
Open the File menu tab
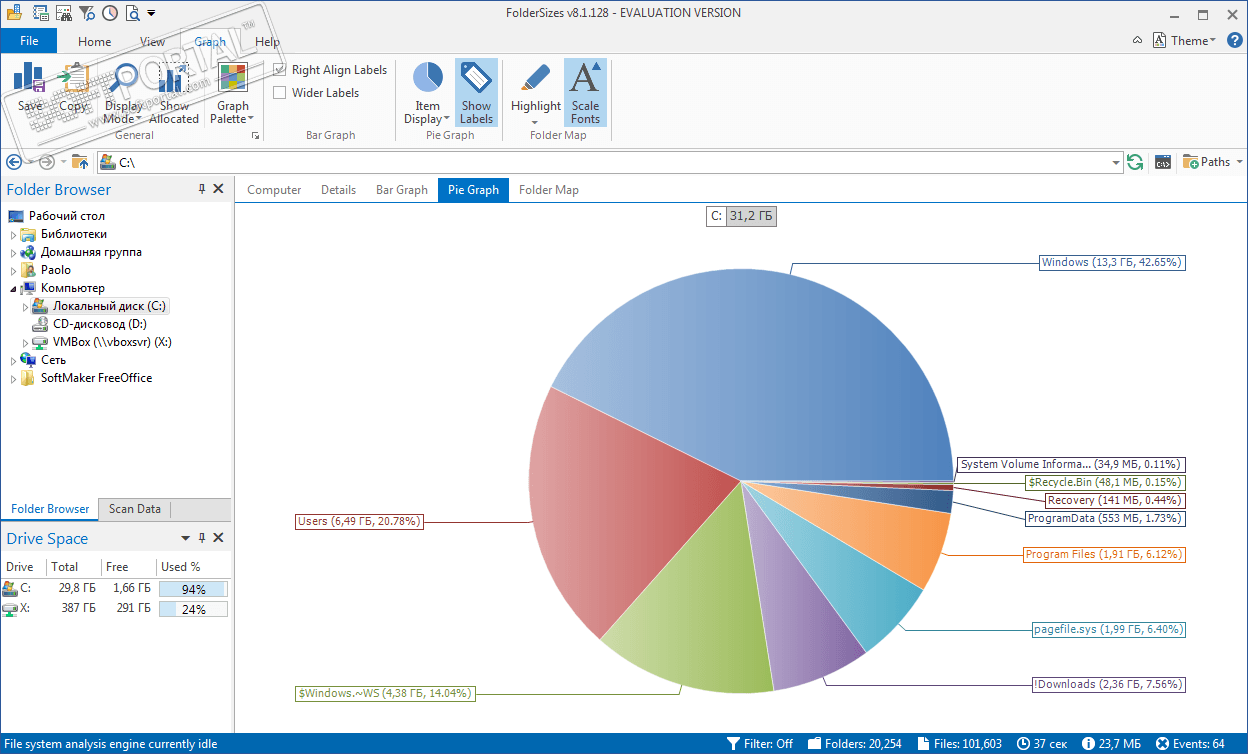point(29,41)
